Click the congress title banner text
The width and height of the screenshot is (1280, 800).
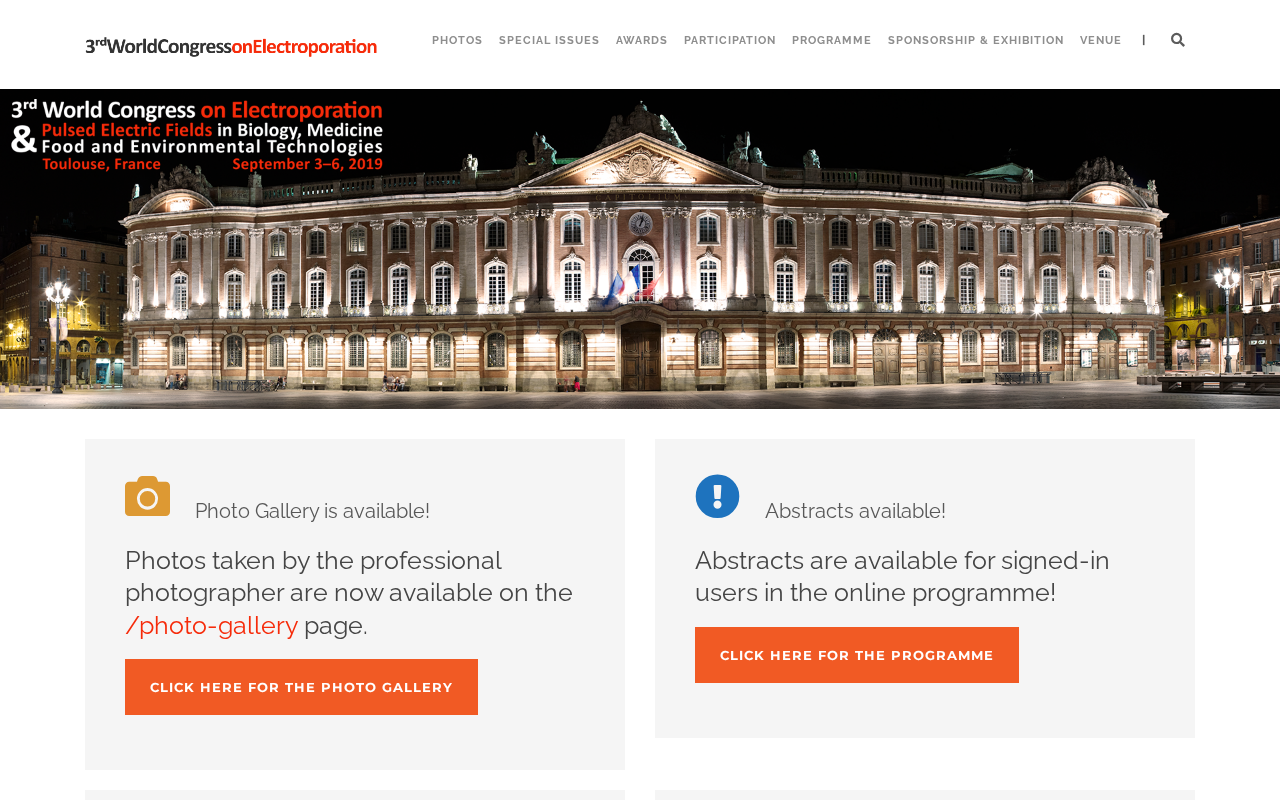197,135
